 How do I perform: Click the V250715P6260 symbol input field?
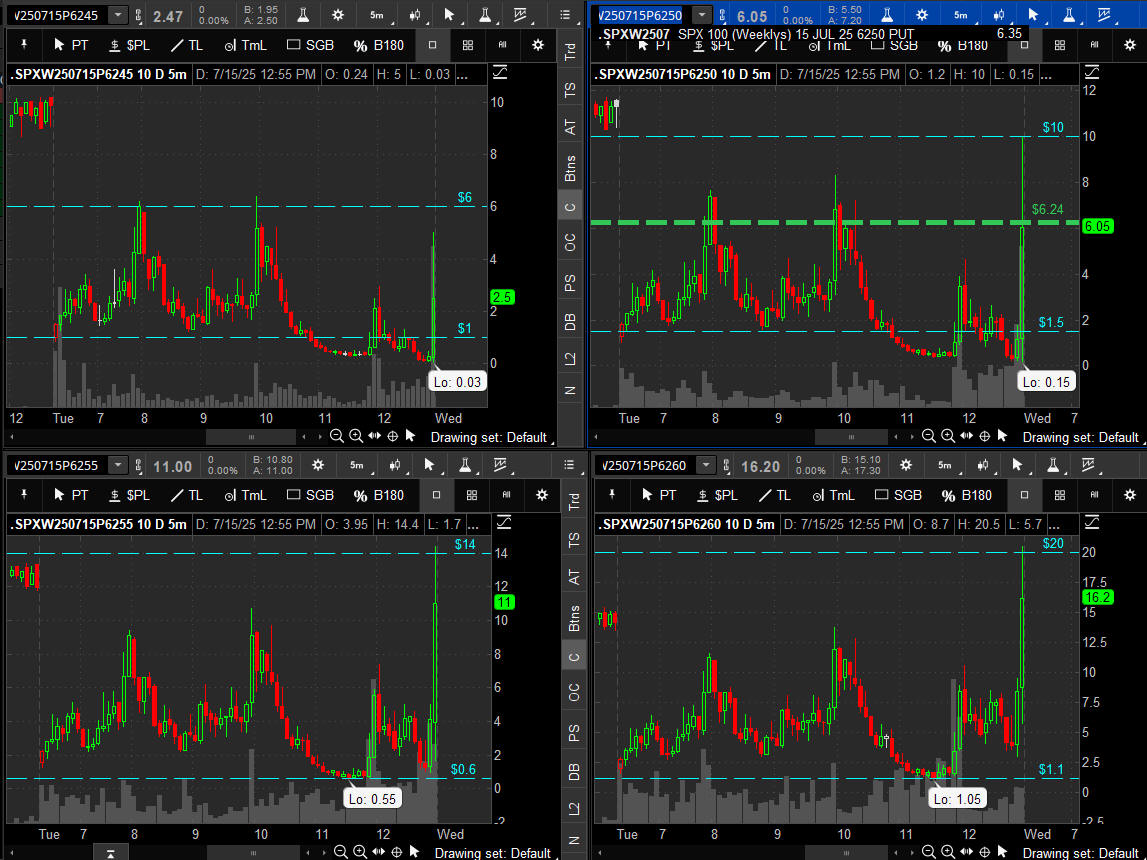pyautogui.click(x=643, y=465)
